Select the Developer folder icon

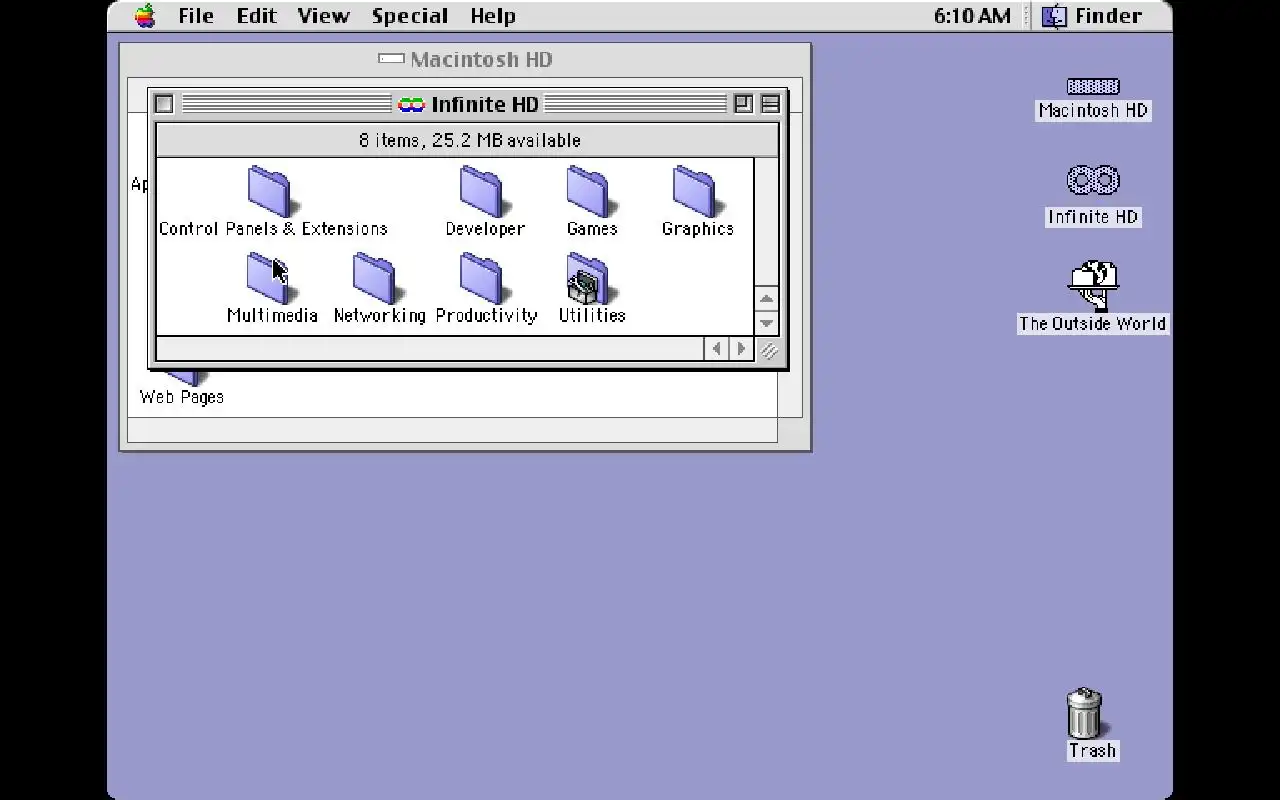483,192
